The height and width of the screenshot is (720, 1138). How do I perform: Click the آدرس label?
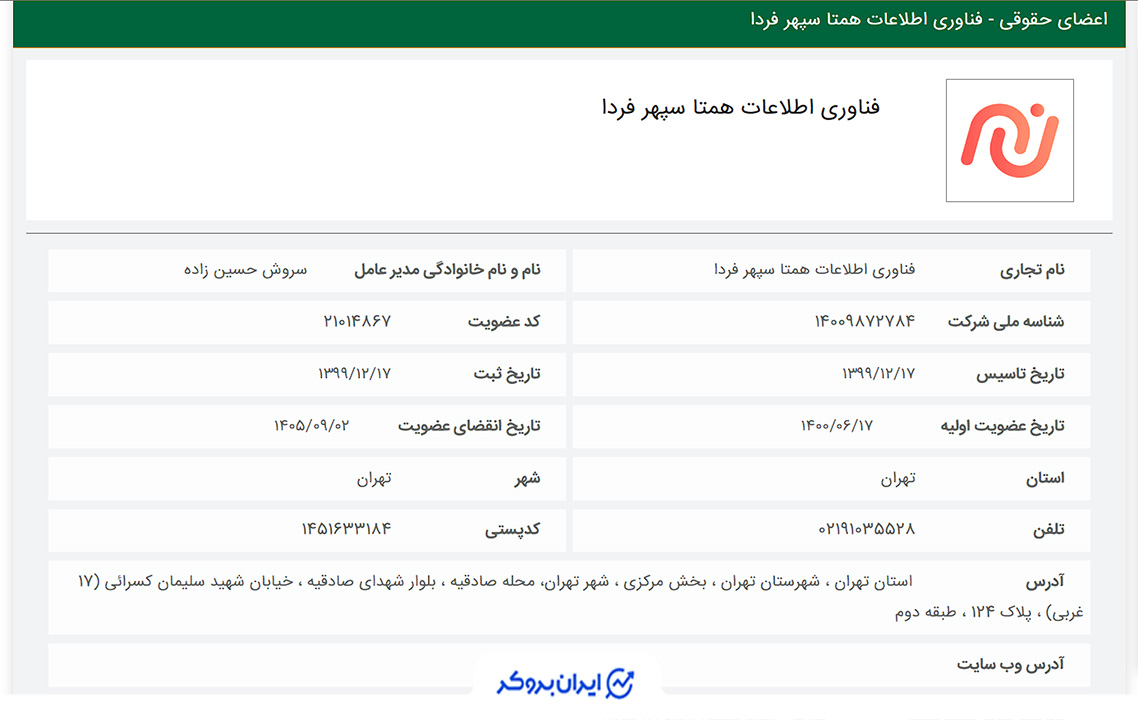tap(1044, 581)
